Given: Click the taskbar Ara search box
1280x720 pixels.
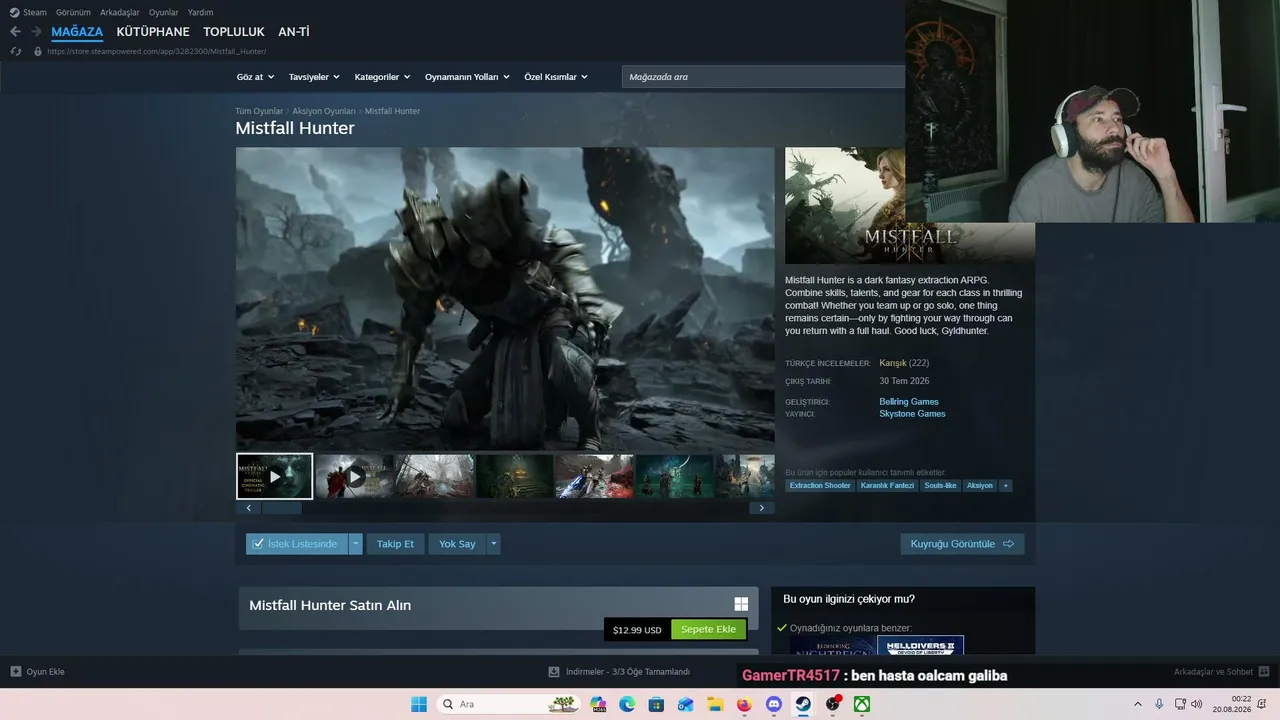Looking at the screenshot, I should tap(509, 704).
